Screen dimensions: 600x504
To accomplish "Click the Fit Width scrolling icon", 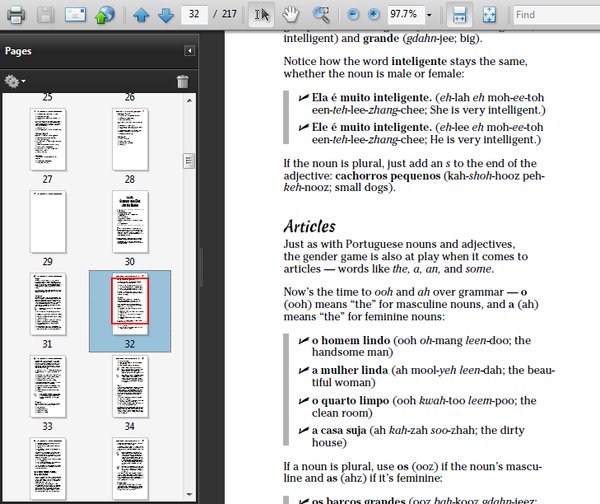I will coord(458,15).
